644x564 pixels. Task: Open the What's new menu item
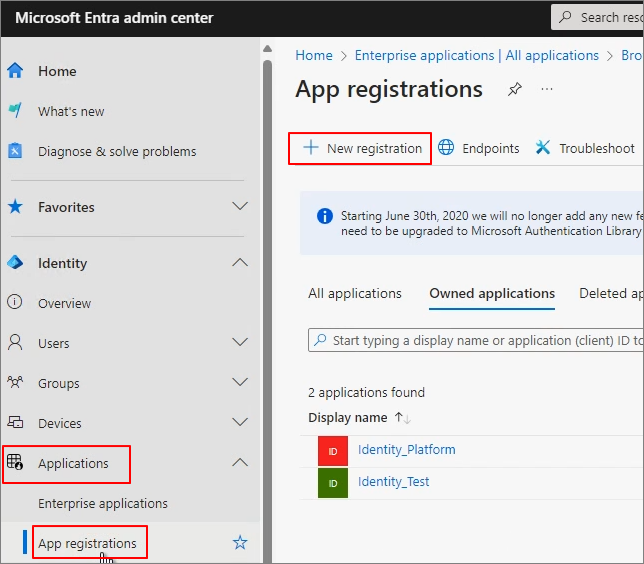pyautogui.click(x=71, y=111)
